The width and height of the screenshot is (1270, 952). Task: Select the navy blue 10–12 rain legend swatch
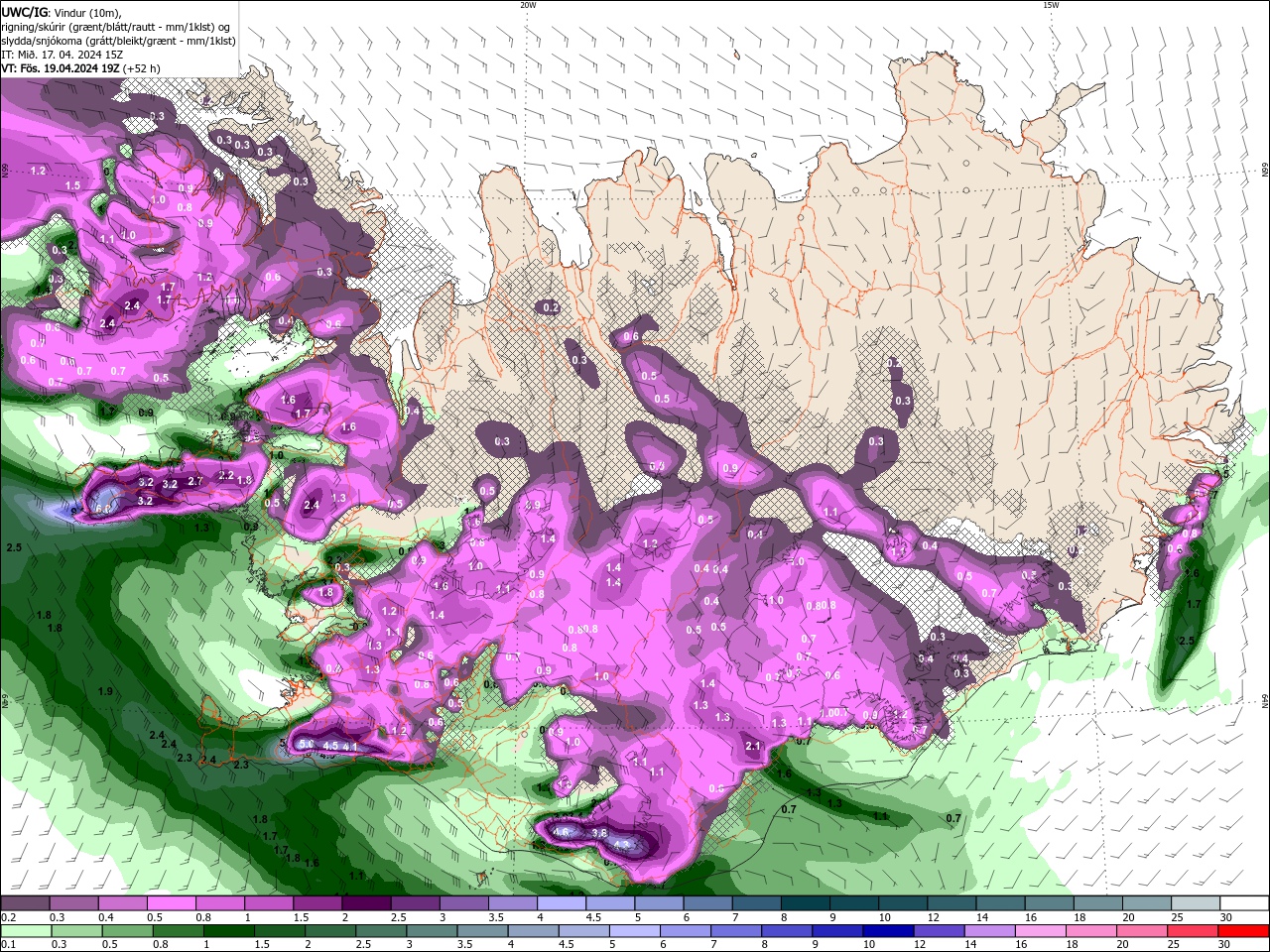coord(888,931)
